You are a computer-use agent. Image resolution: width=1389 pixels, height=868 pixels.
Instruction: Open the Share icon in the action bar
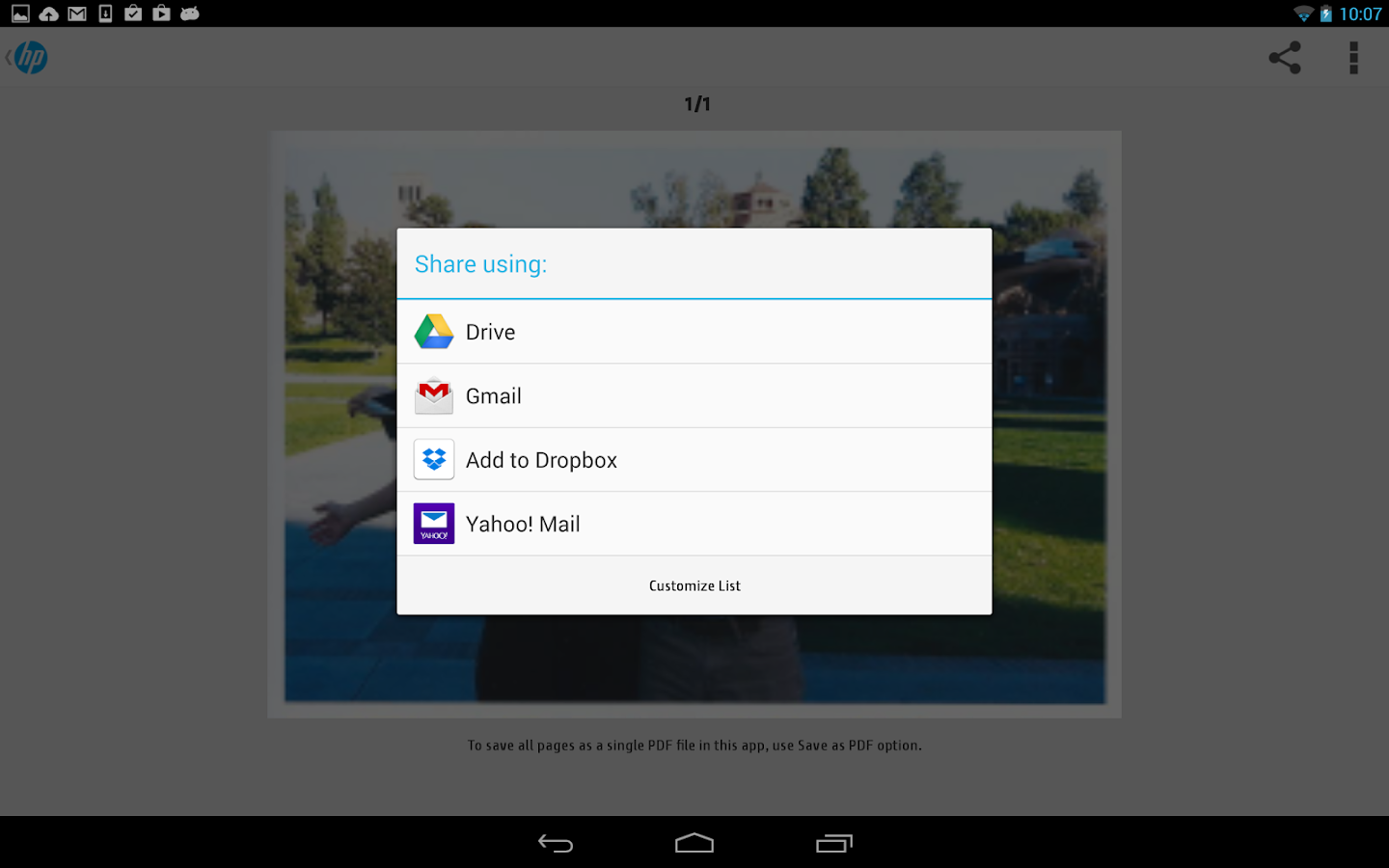pyautogui.click(x=1284, y=58)
